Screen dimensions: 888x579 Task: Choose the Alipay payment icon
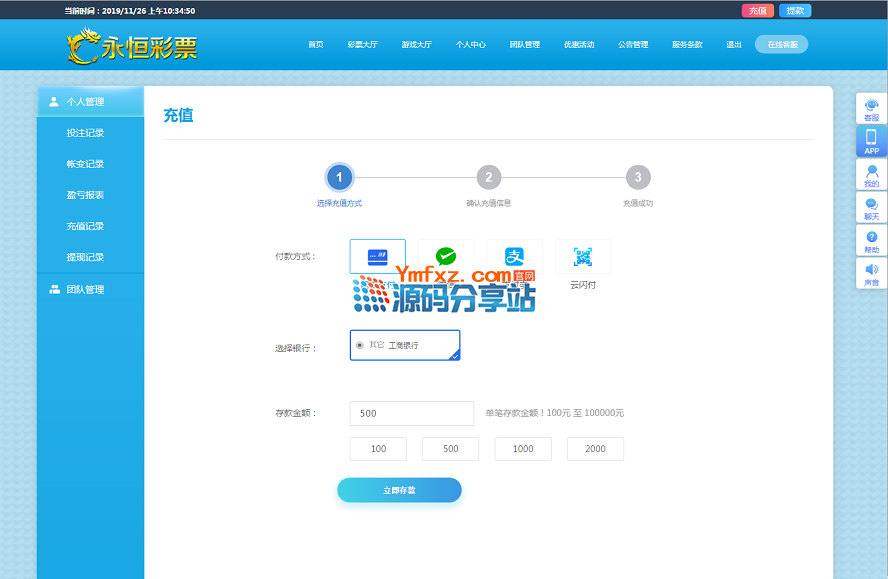click(x=514, y=257)
